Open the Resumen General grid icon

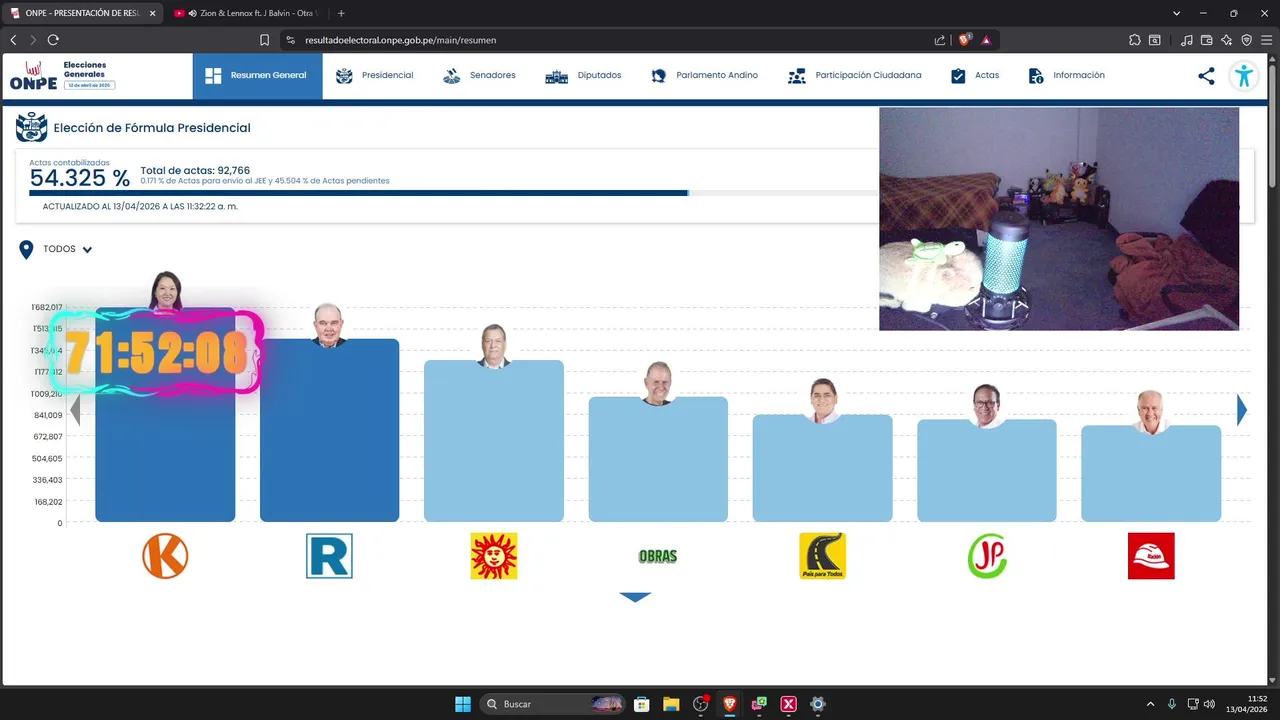click(213, 76)
